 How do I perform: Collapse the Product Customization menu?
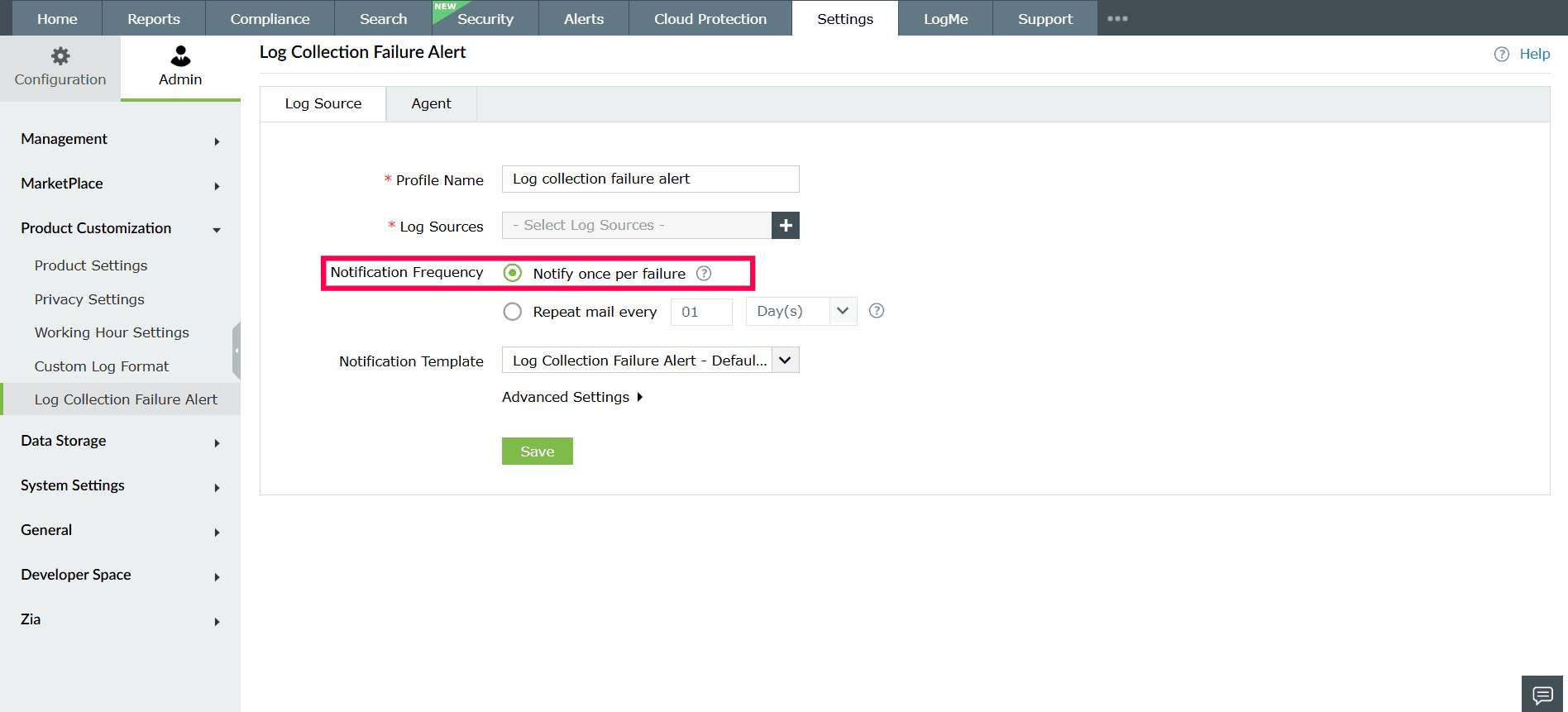(x=121, y=228)
